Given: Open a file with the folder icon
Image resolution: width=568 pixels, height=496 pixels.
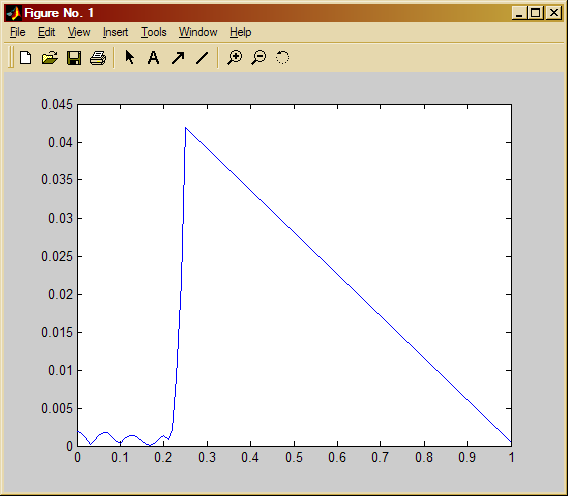Looking at the screenshot, I should 50,58.
